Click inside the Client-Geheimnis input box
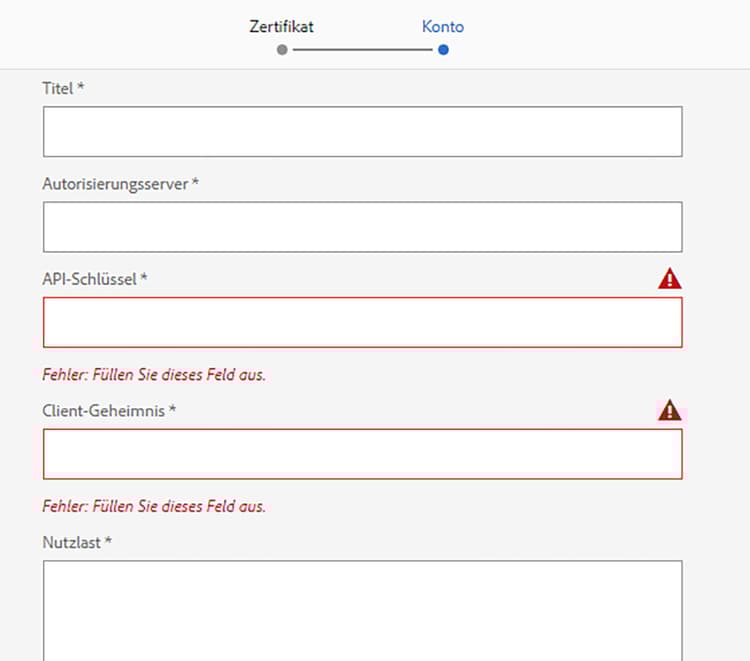Viewport: 750px width, 661px height. tap(362, 454)
